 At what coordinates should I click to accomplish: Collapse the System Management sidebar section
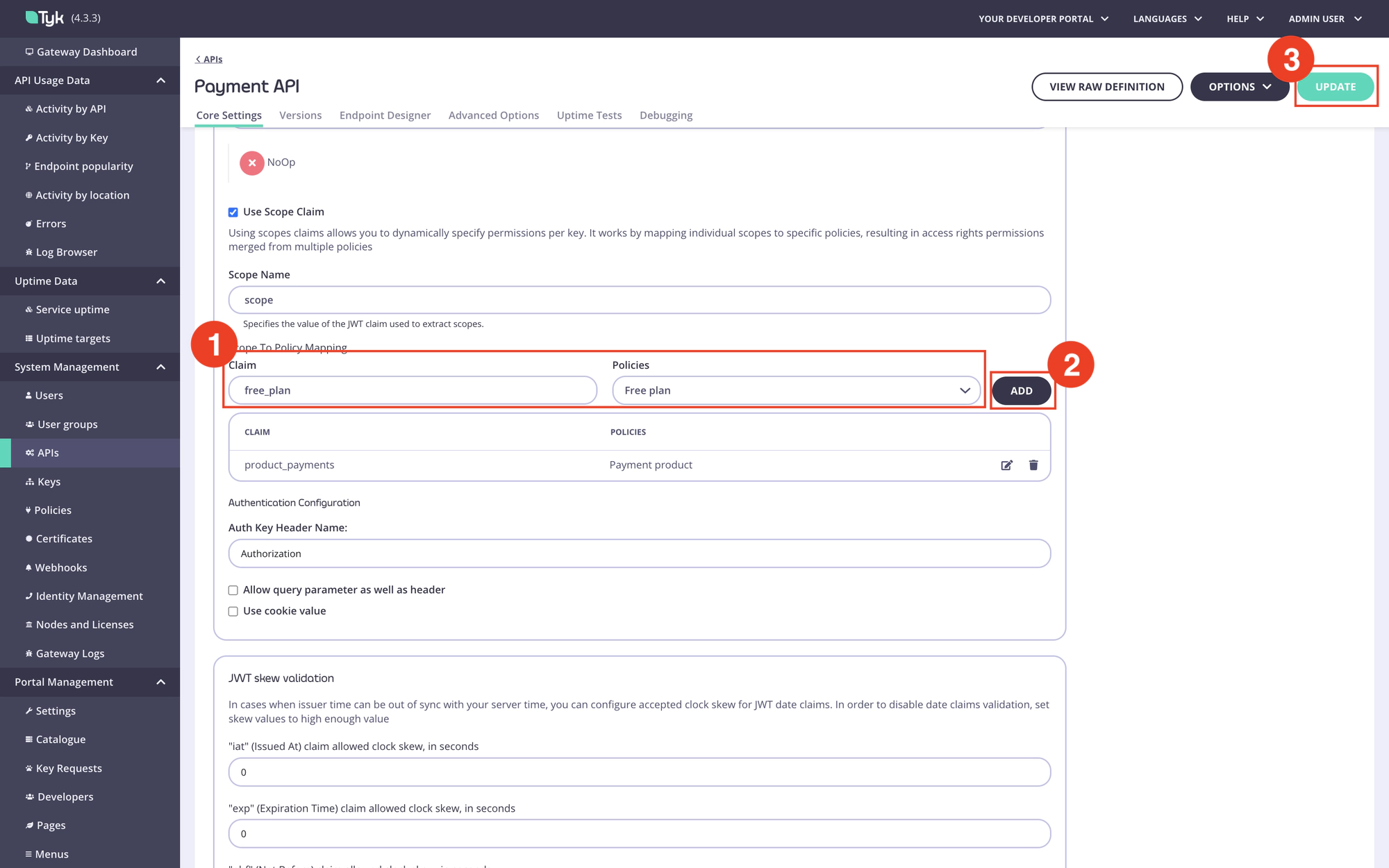161,367
